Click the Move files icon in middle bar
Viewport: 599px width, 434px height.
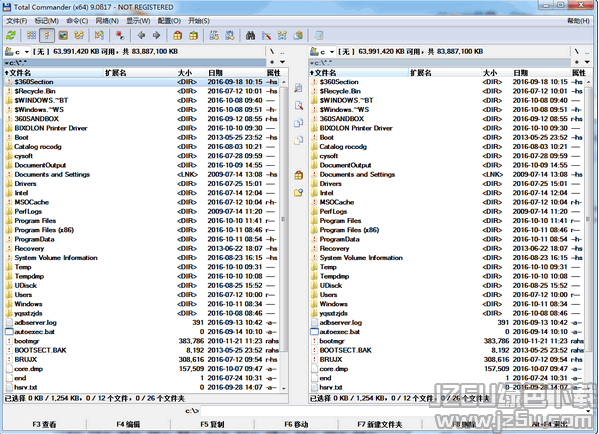299,140
